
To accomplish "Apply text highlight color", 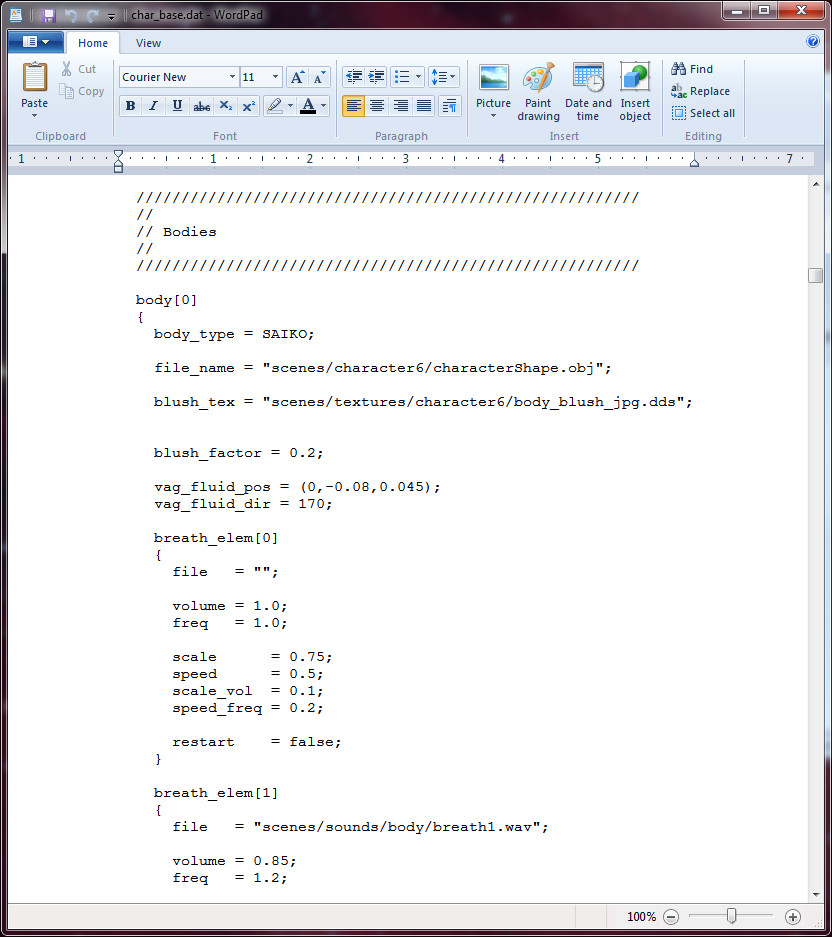I will click(x=274, y=106).
